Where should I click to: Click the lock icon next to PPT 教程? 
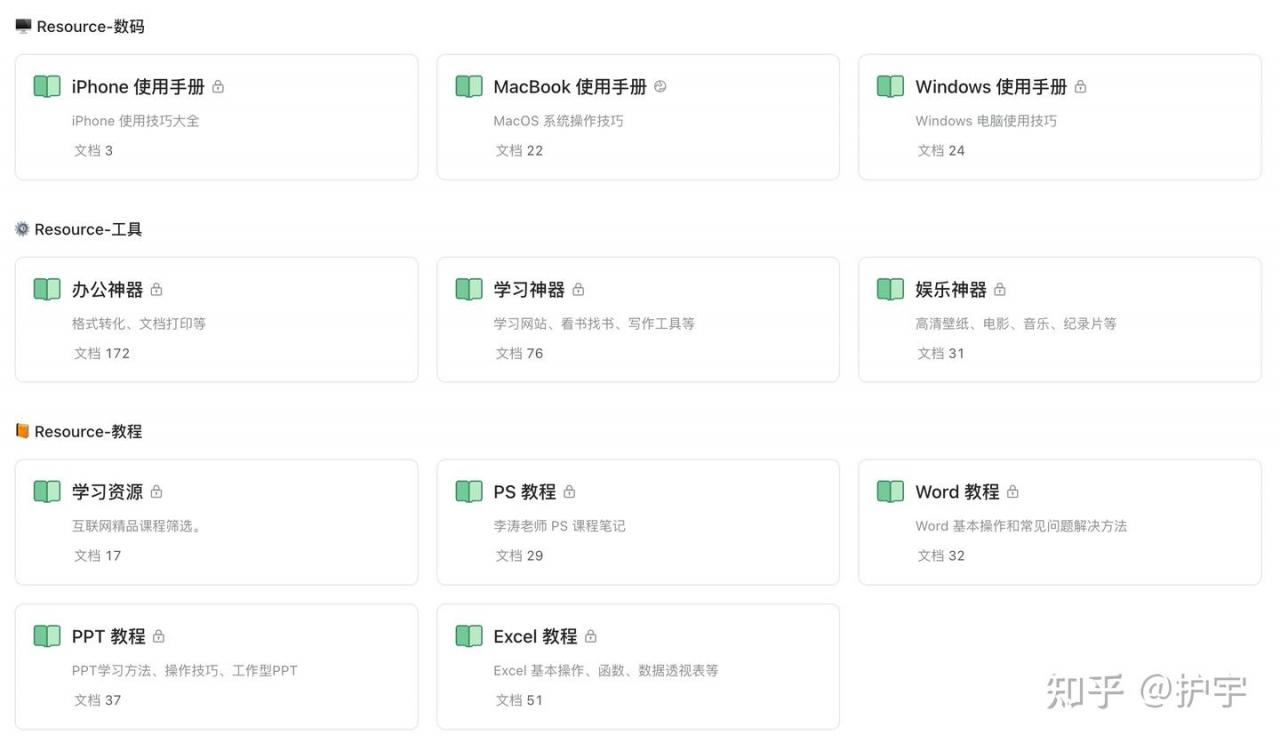click(158, 636)
